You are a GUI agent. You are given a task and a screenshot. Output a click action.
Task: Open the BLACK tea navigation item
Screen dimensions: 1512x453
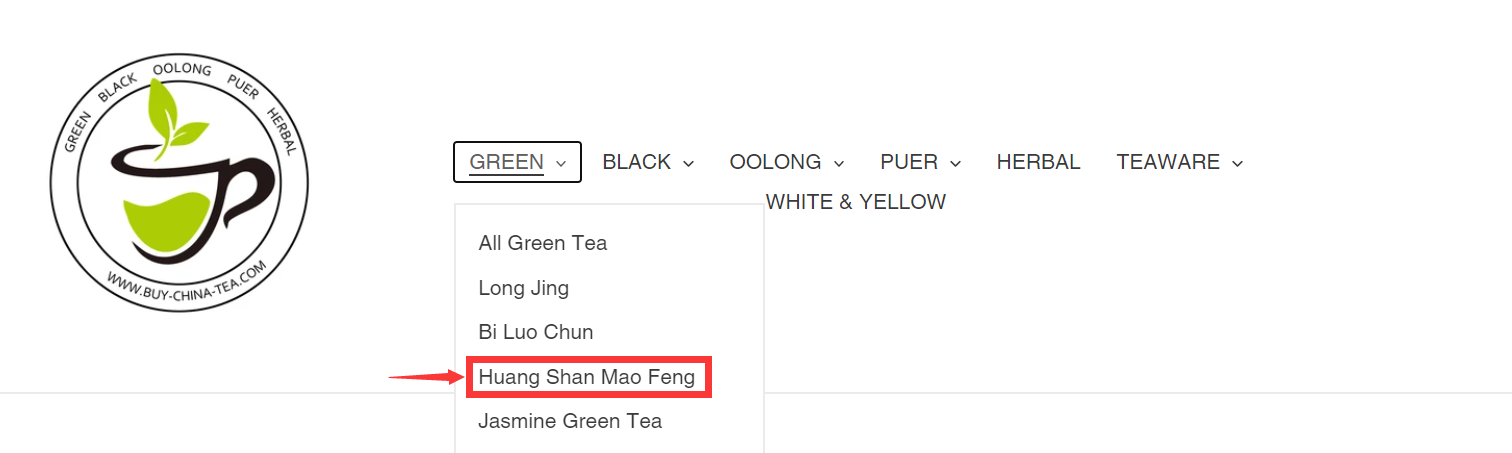click(648, 162)
